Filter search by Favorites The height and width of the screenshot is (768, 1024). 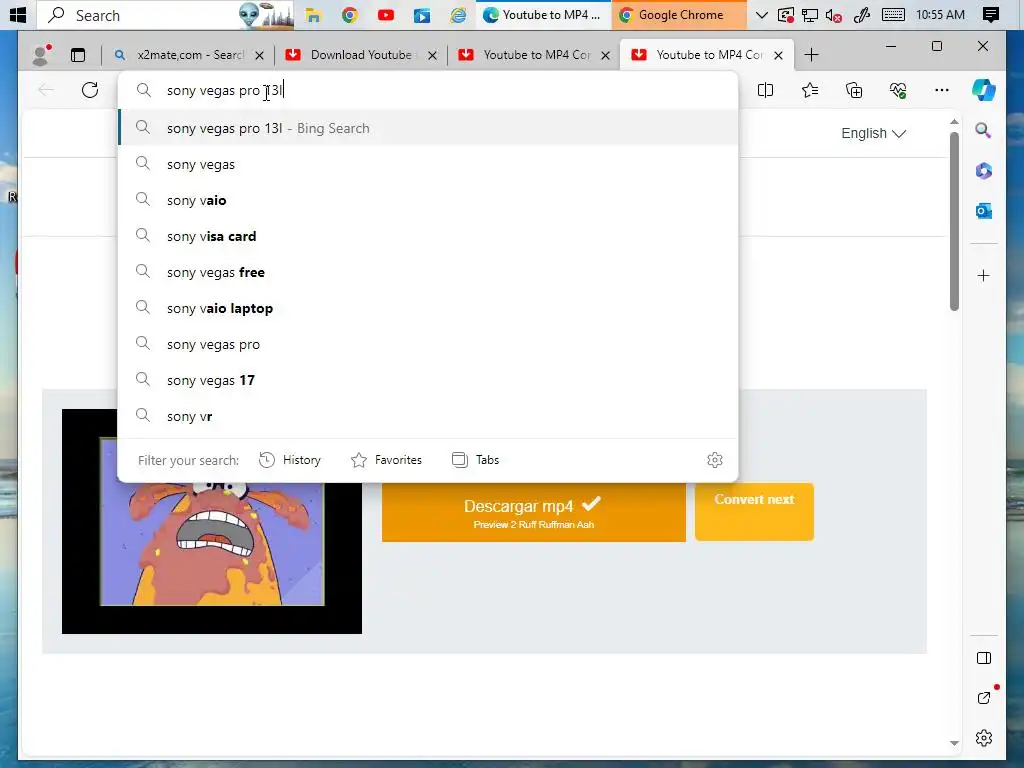coord(387,460)
